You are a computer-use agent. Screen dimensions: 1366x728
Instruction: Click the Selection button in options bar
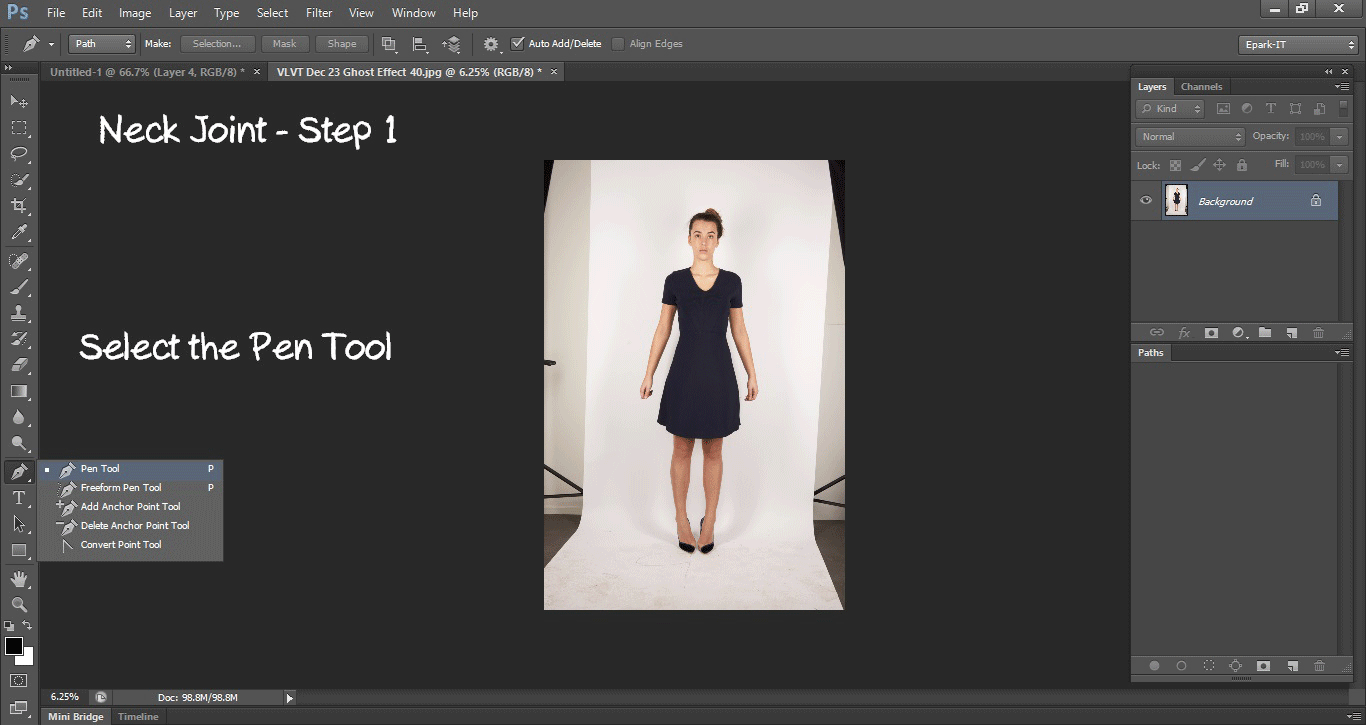[217, 43]
